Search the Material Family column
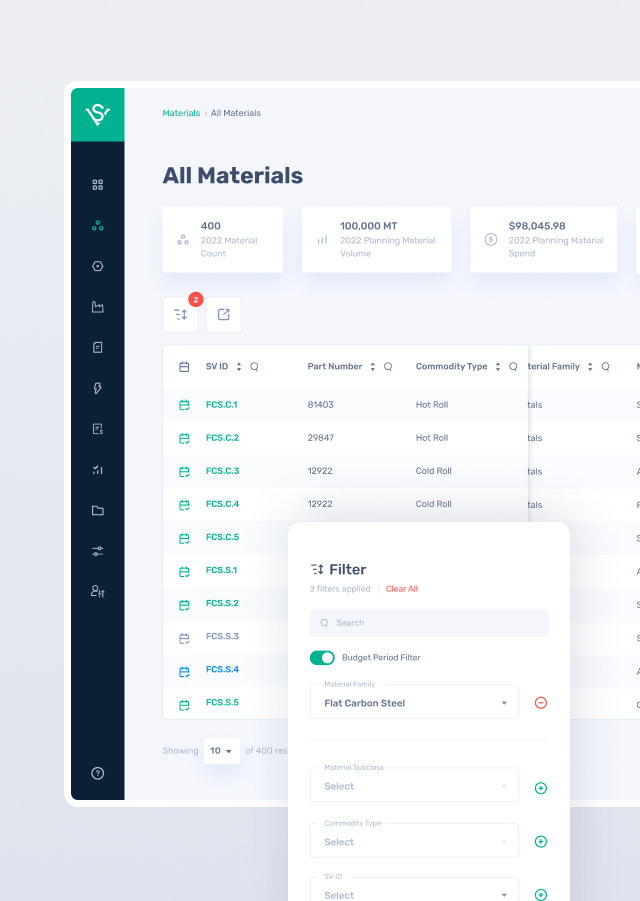 (605, 367)
